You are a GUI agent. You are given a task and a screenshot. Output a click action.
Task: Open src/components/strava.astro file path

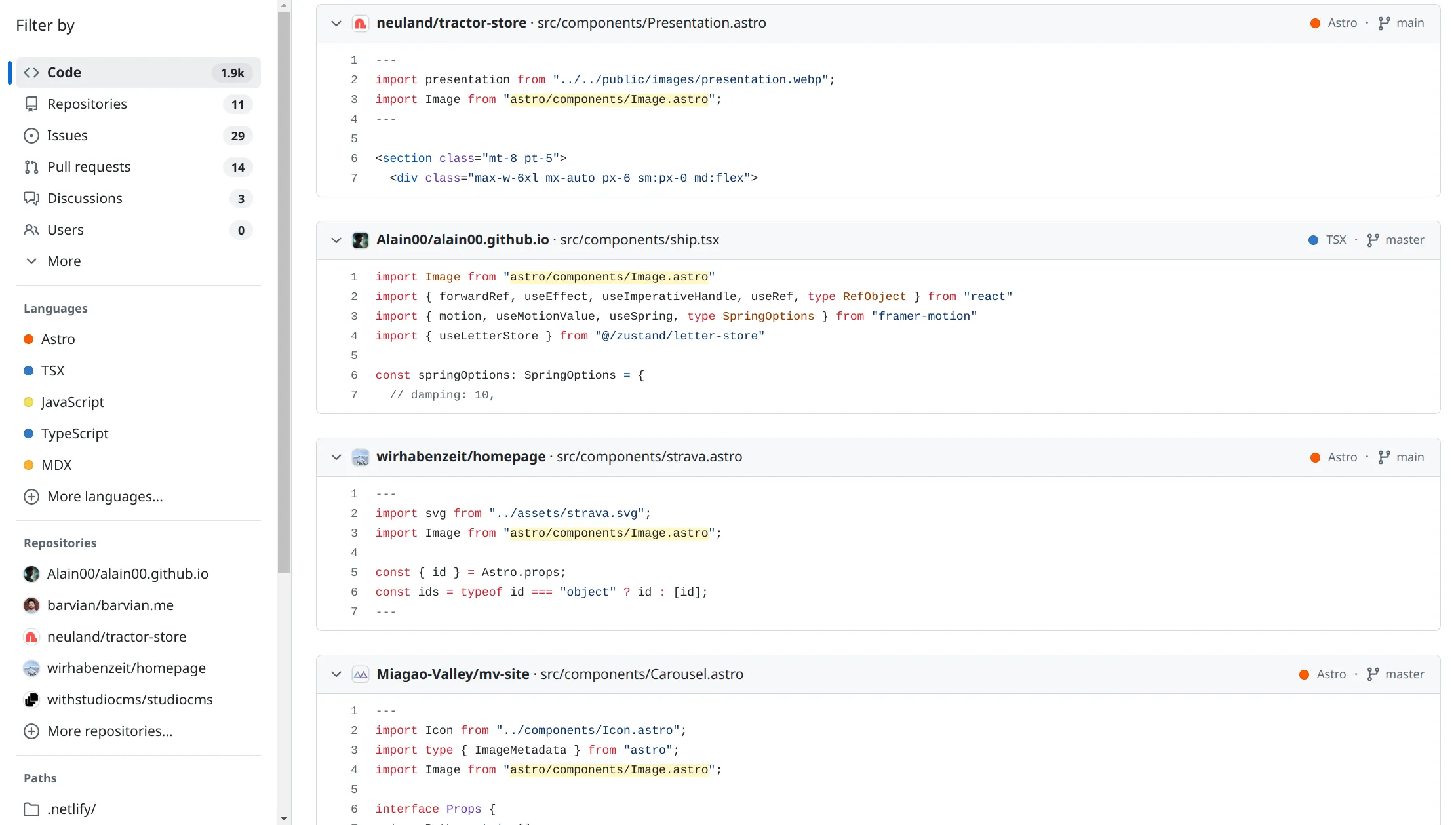[x=648, y=457]
